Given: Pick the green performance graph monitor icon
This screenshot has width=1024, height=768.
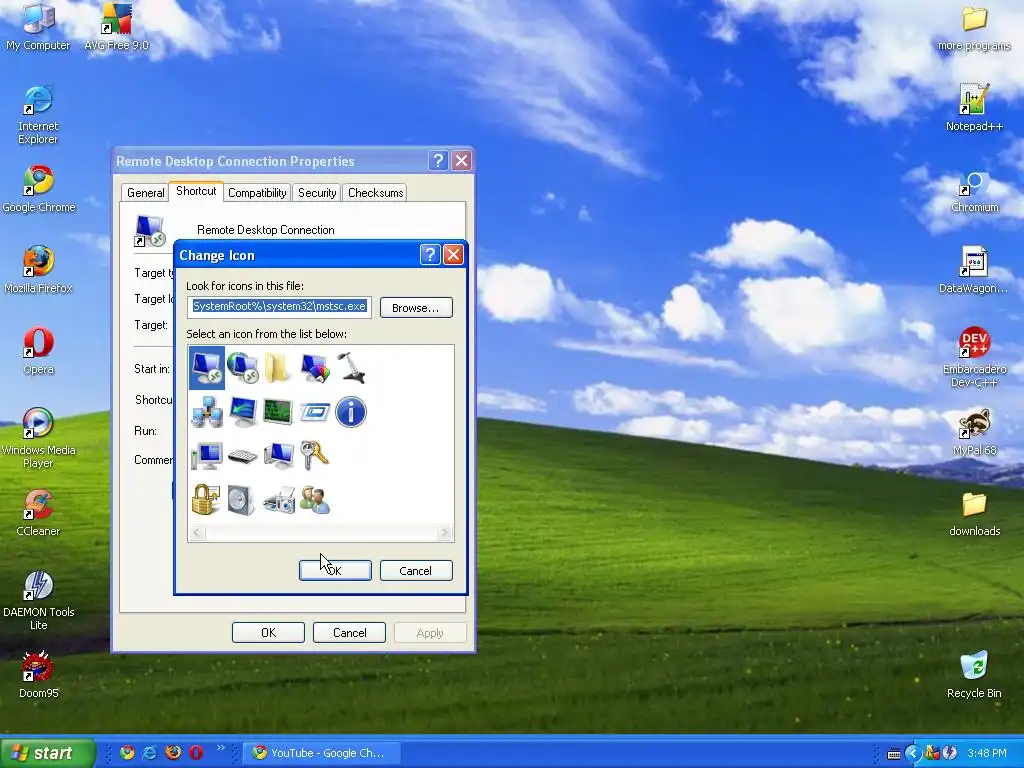Looking at the screenshot, I should [x=278, y=412].
